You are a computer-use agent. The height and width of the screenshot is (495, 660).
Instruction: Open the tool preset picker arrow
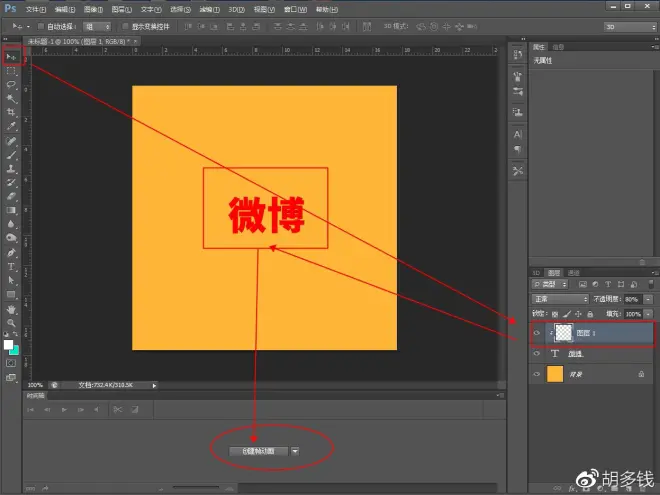tap(28, 27)
